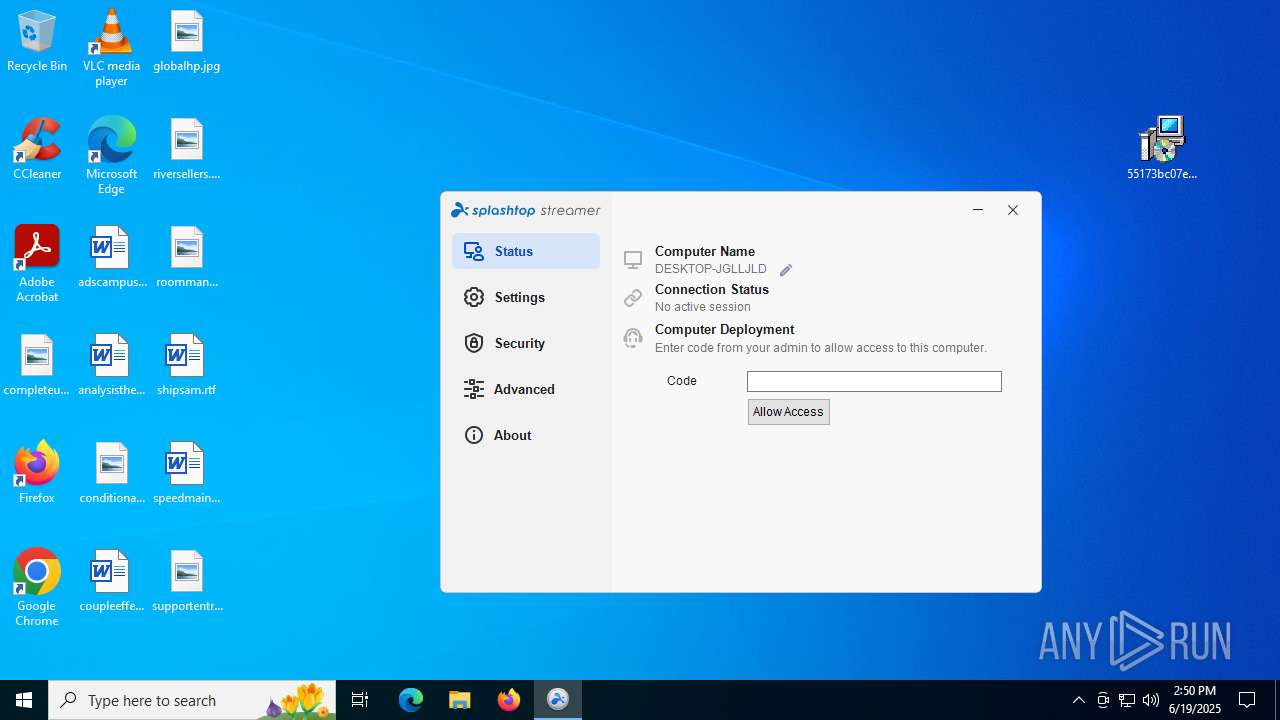Open Task View from the taskbar

coord(360,700)
